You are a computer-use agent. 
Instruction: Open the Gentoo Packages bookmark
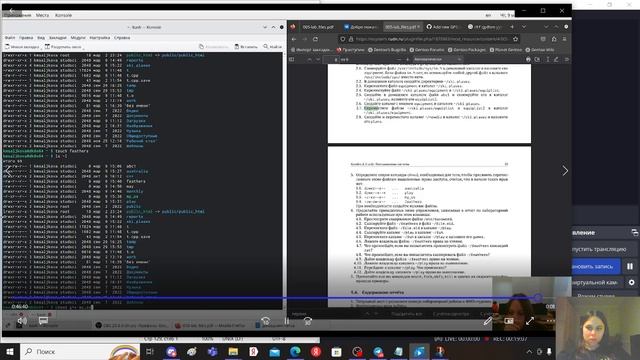coord(467,50)
